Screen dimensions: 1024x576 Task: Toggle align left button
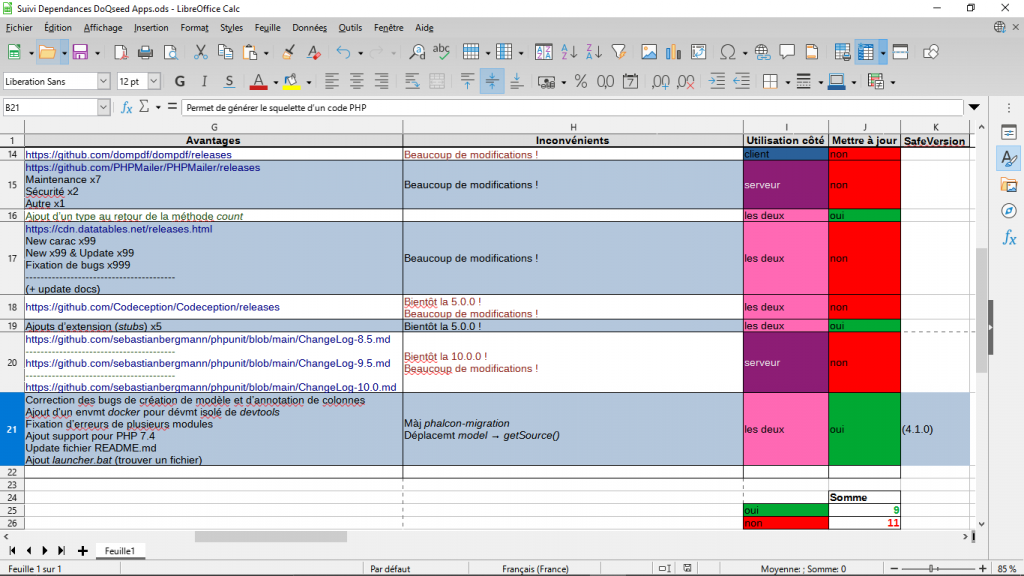click(332, 82)
